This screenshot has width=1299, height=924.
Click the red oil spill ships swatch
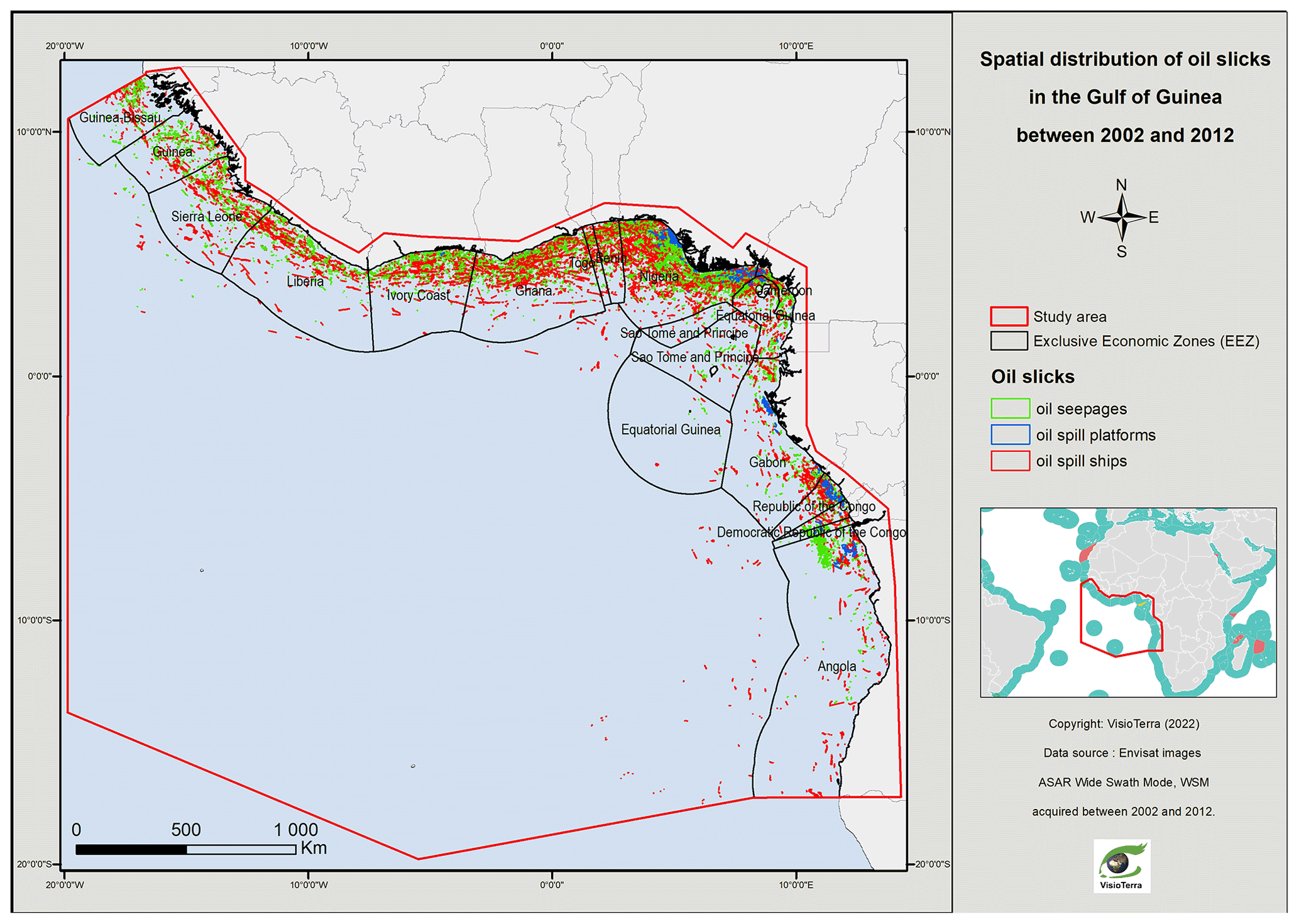pos(1010,461)
